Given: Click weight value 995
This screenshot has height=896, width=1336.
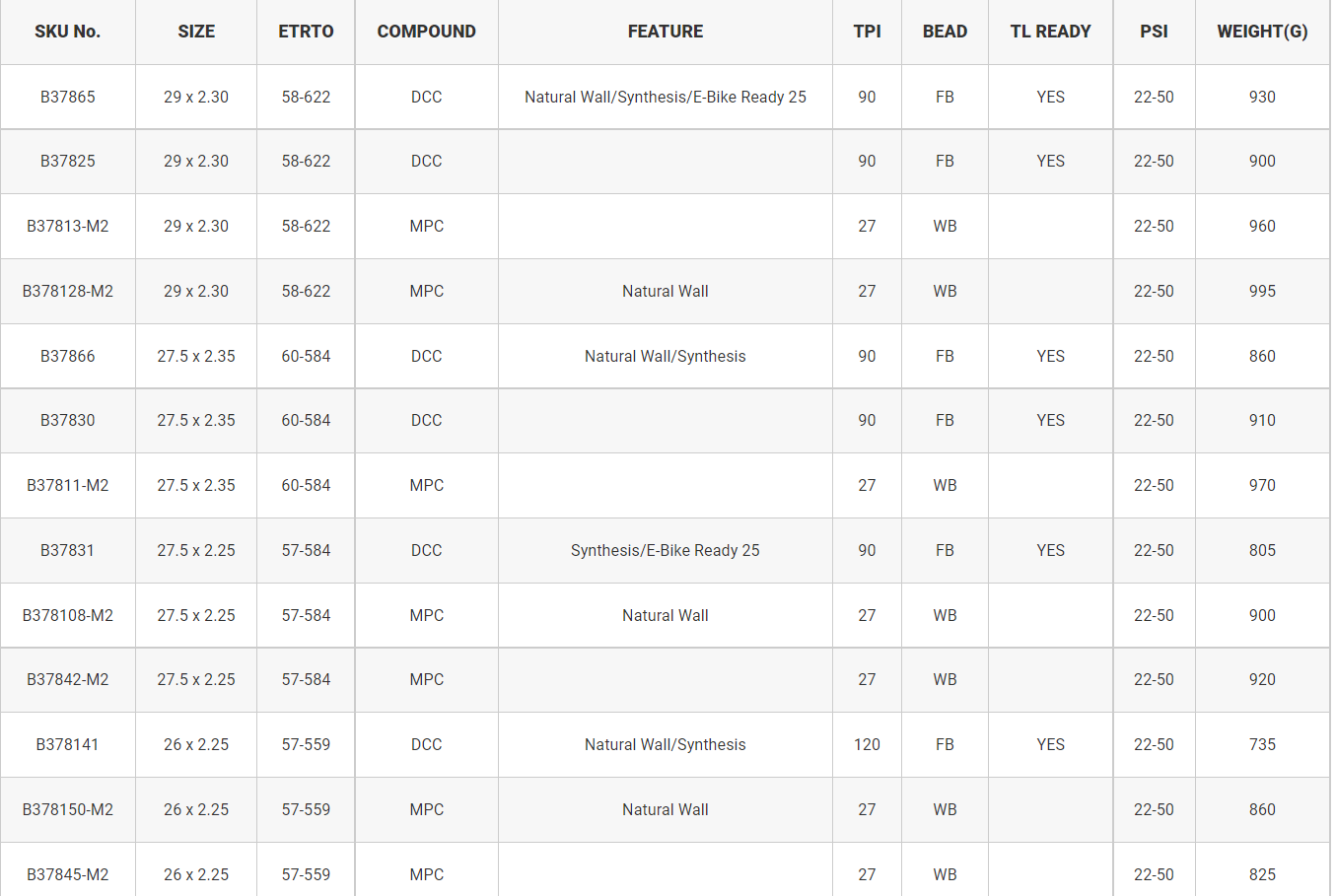Looking at the screenshot, I should point(1262,291).
